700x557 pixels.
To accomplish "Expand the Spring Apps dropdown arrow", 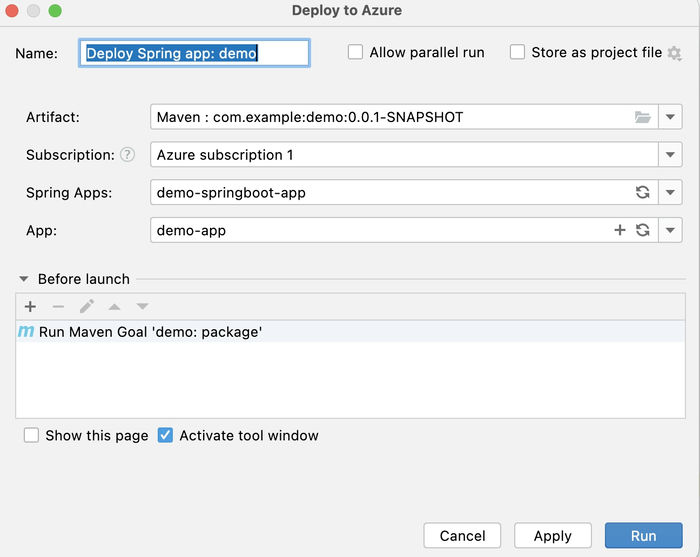I will (670, 192).
